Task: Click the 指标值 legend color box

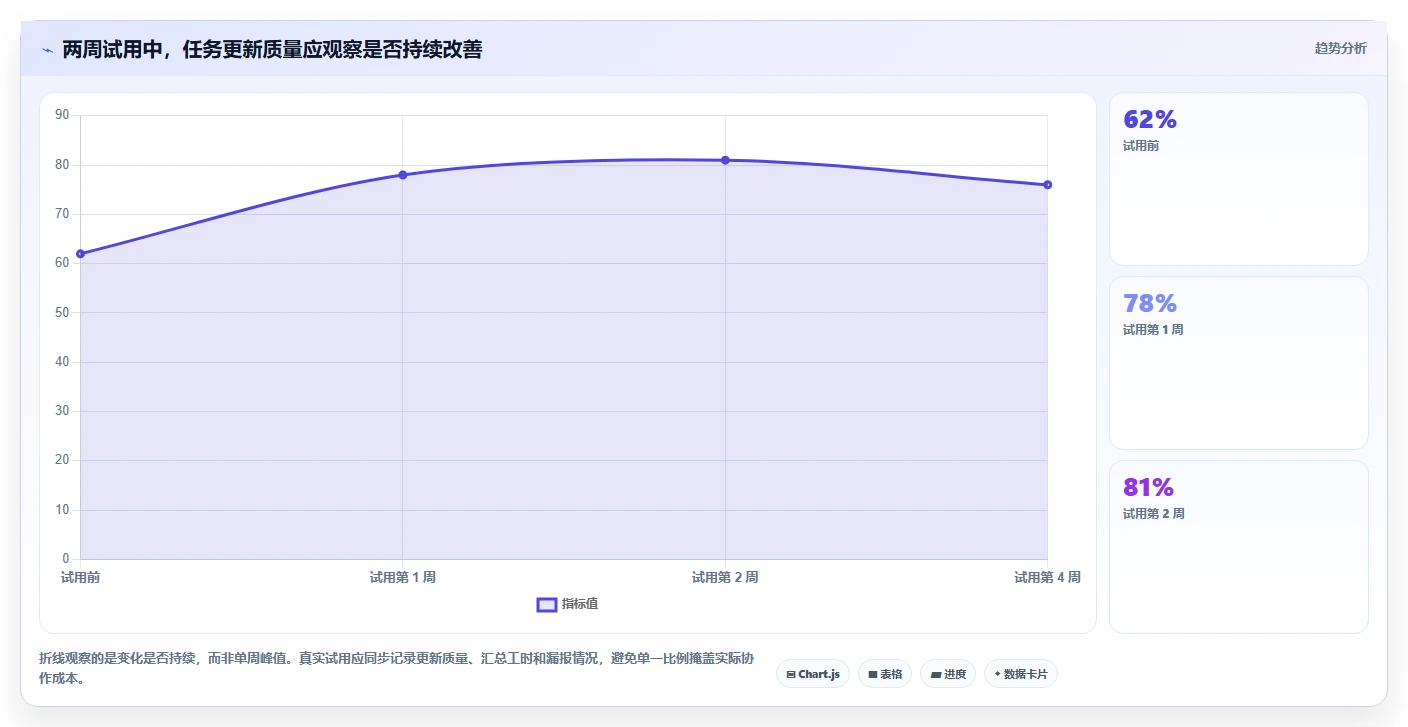Action: tap(547, 604)
